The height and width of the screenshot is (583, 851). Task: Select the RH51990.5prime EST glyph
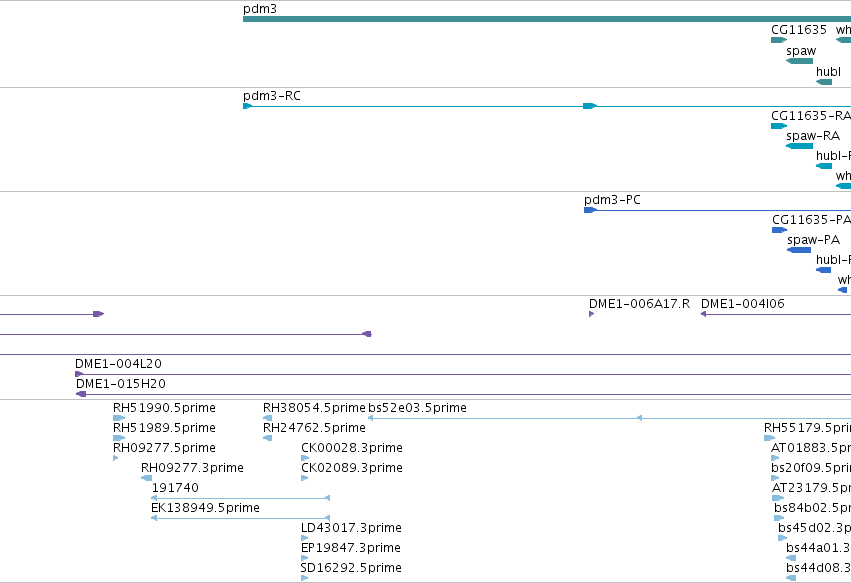[x=119, y=418]
